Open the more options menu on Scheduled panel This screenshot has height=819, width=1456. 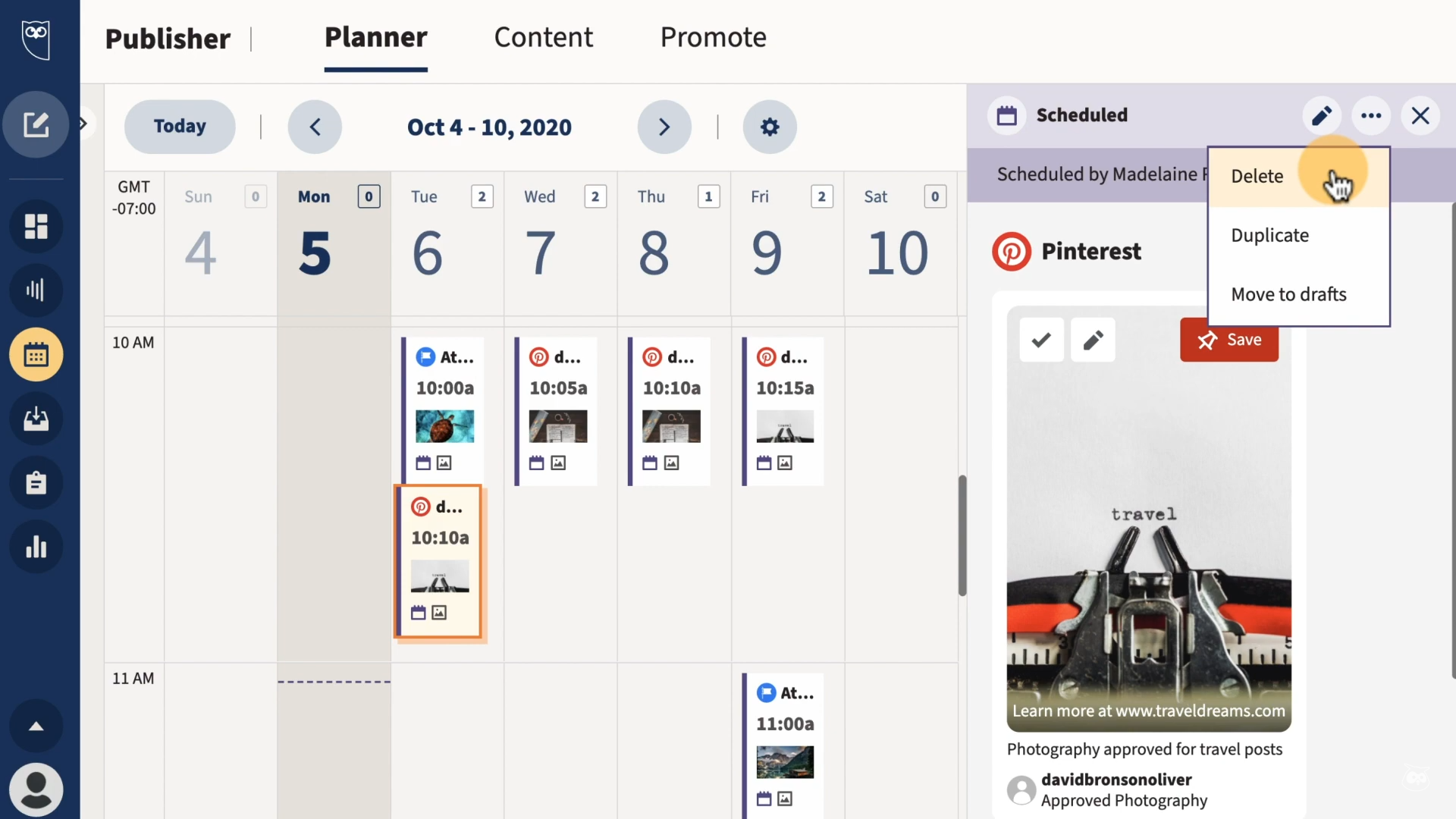click(x=1371, y=115)
